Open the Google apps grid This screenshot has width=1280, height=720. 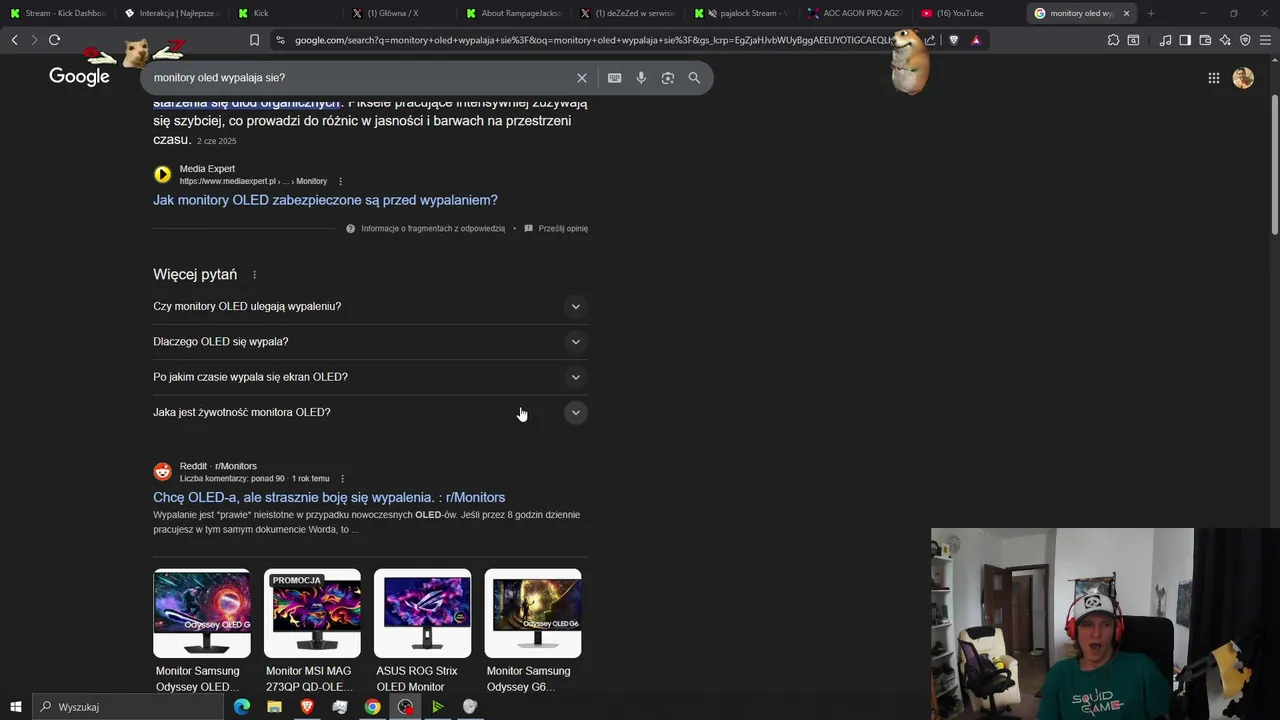1213,78
